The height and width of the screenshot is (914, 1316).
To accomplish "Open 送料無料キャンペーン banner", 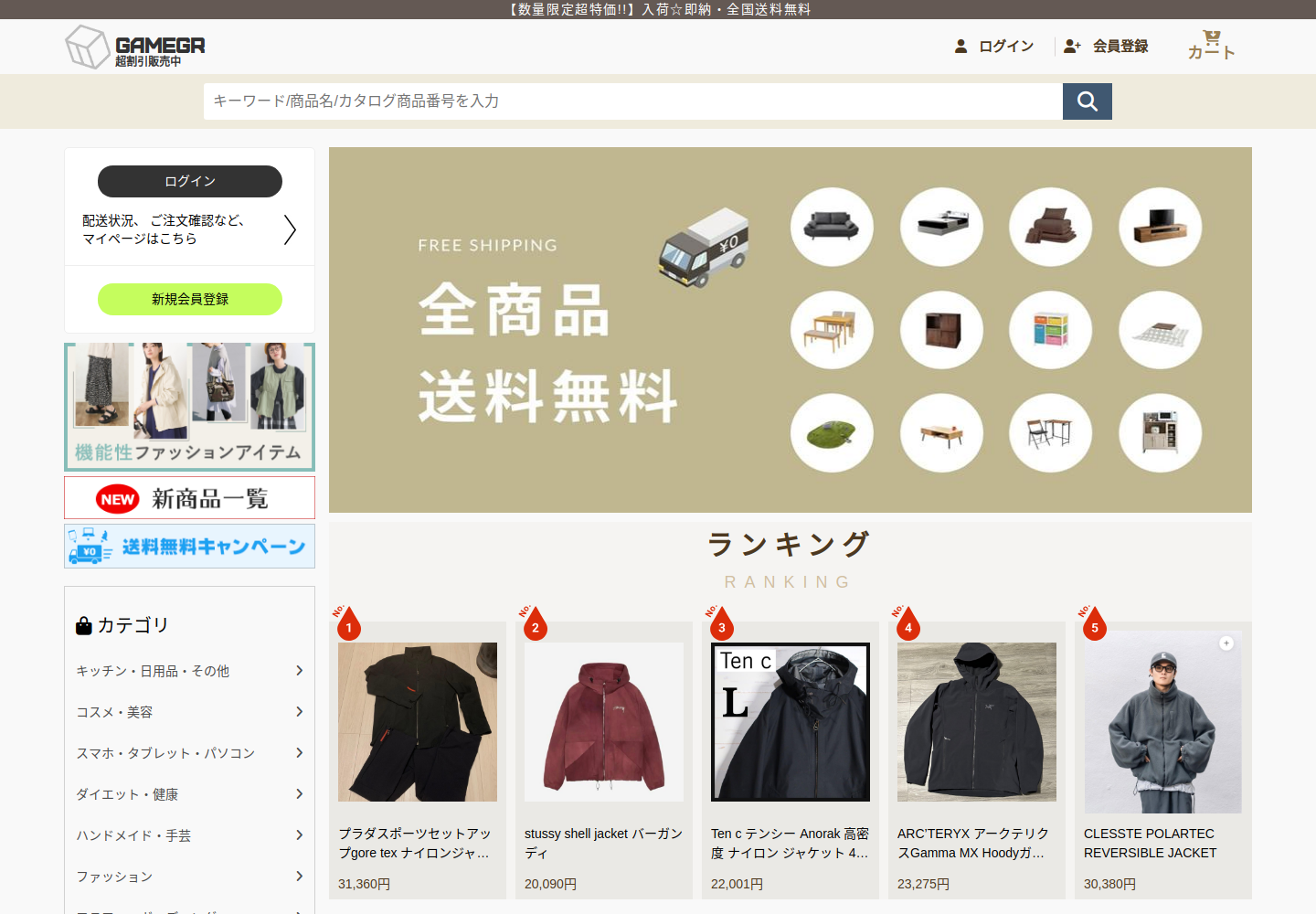I will pyautogui.click(x=190, y=546).
